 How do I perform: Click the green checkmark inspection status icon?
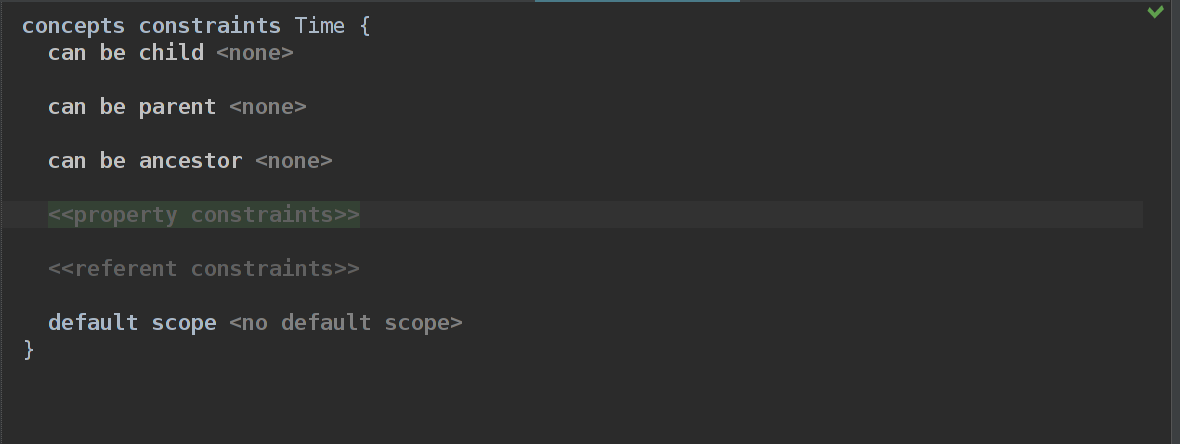pos(1155,12)
